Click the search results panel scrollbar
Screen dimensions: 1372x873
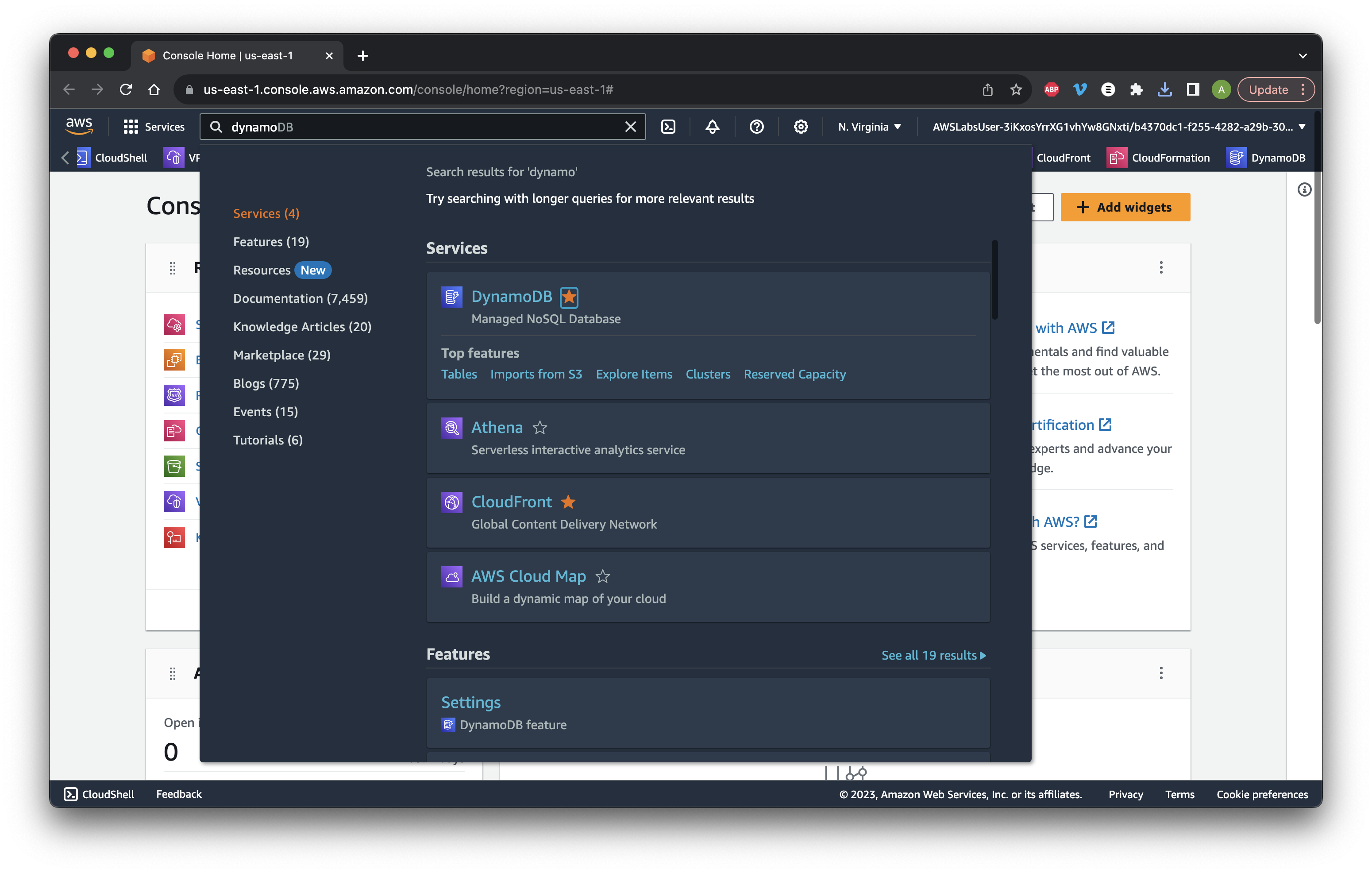coord(994,279)
